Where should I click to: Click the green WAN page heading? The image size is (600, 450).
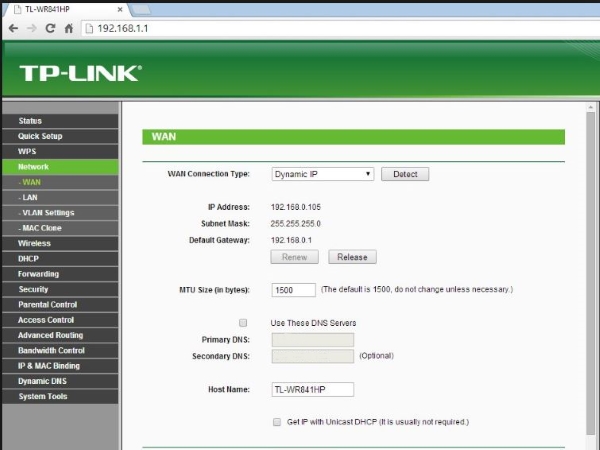[x=354, y=137]
